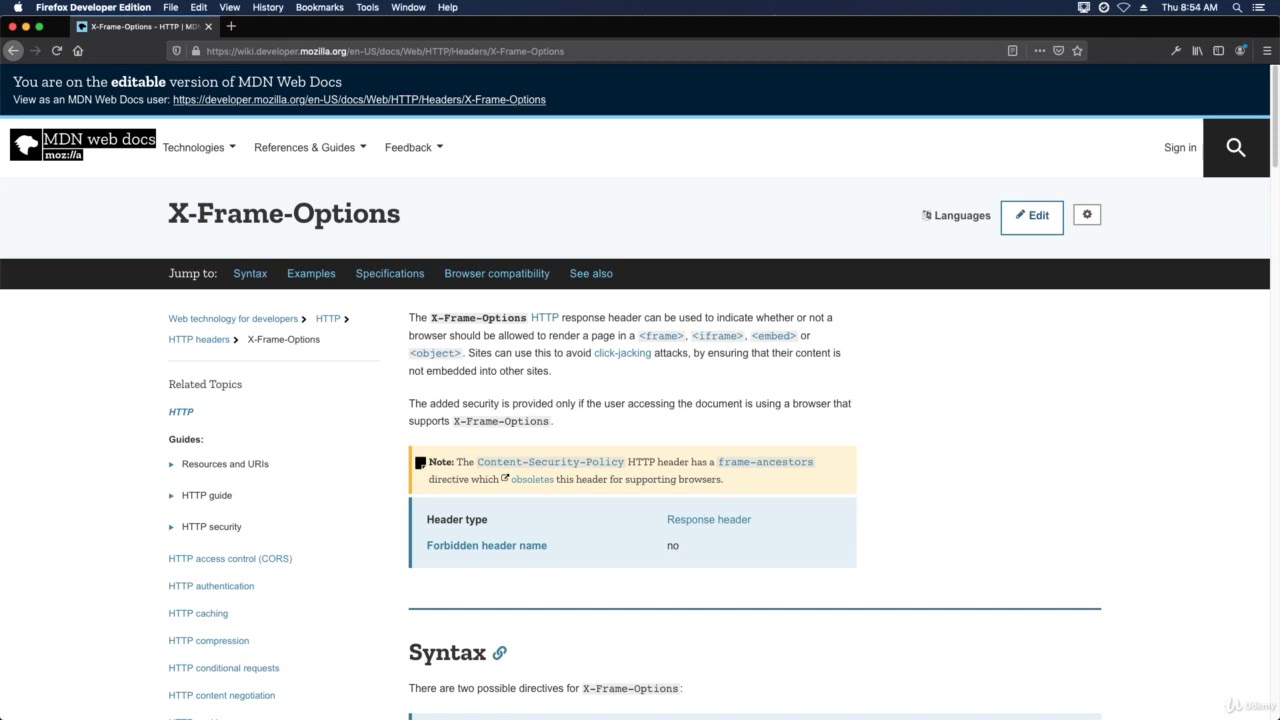Click the eject icon in menu bar
The height and width of the screenshot is (720, 1280).
1144,7
